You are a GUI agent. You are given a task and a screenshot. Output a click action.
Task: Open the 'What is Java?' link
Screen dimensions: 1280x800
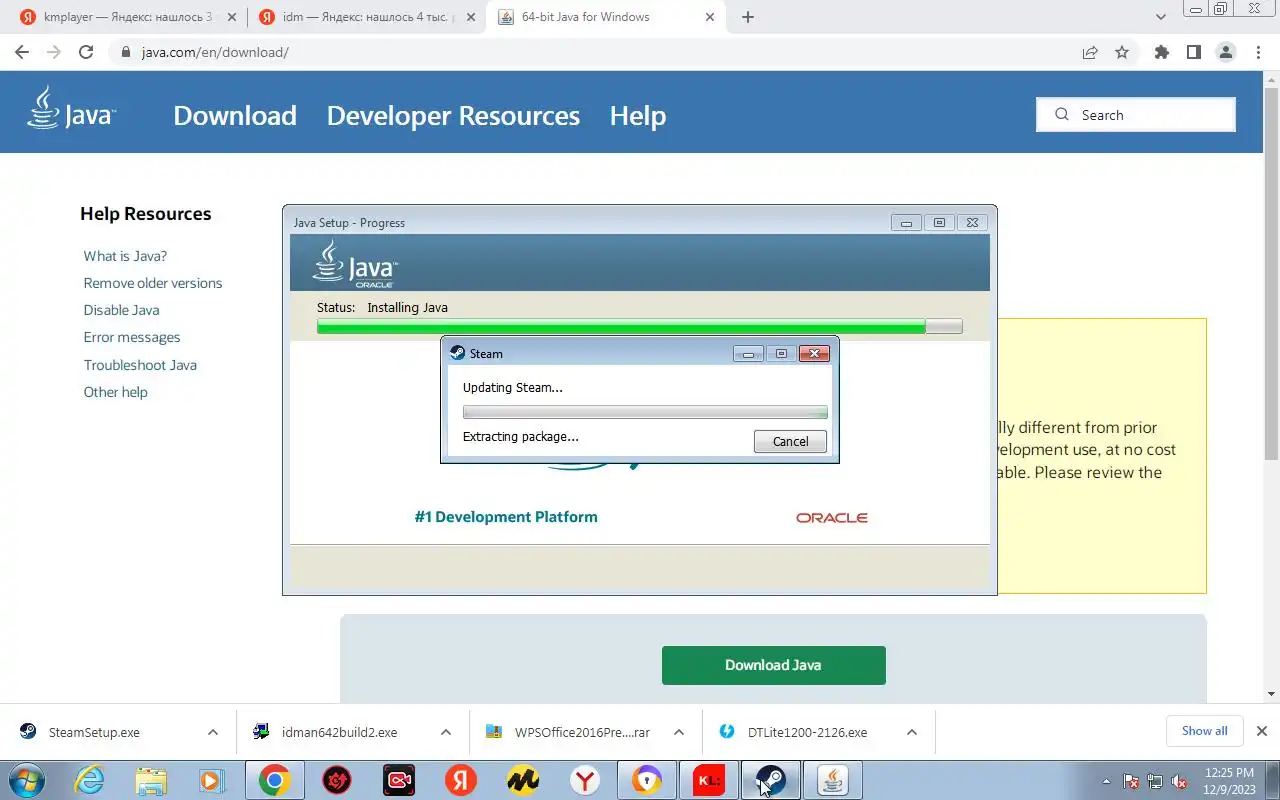[125, 256]
